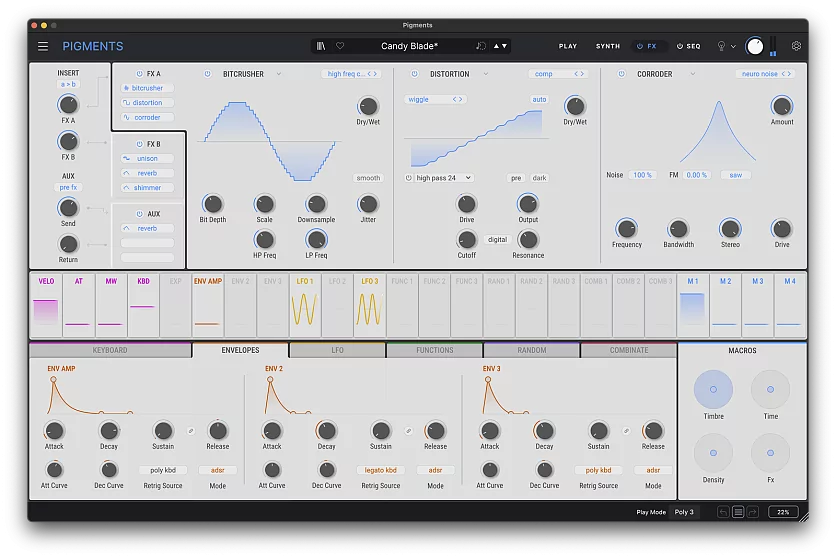Click the ENV AMP sustain-release link icon
The width and height of the screenshot is (836, 558).
point(190,431)
